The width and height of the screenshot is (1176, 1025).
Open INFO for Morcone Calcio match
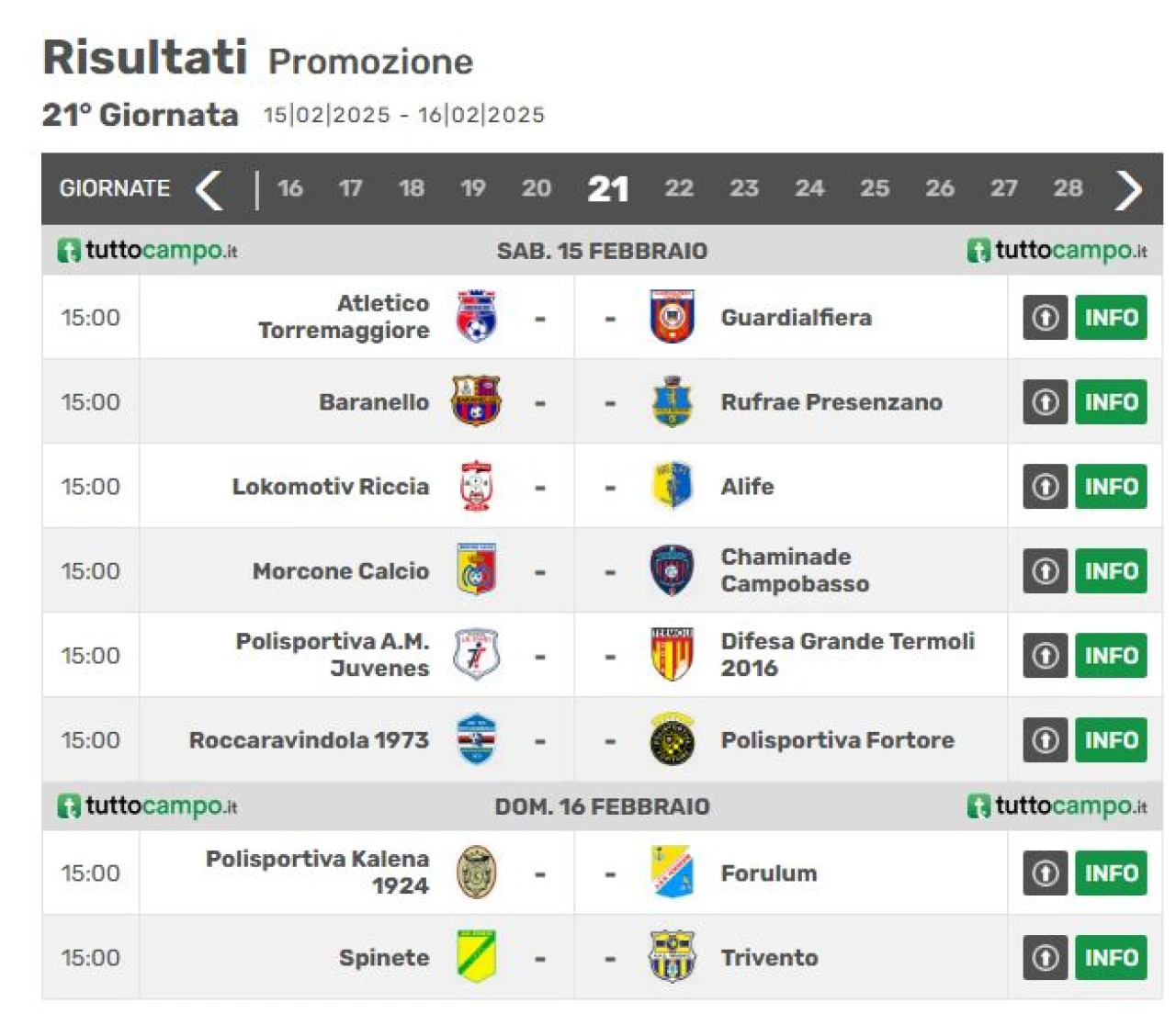point(1111,570)
